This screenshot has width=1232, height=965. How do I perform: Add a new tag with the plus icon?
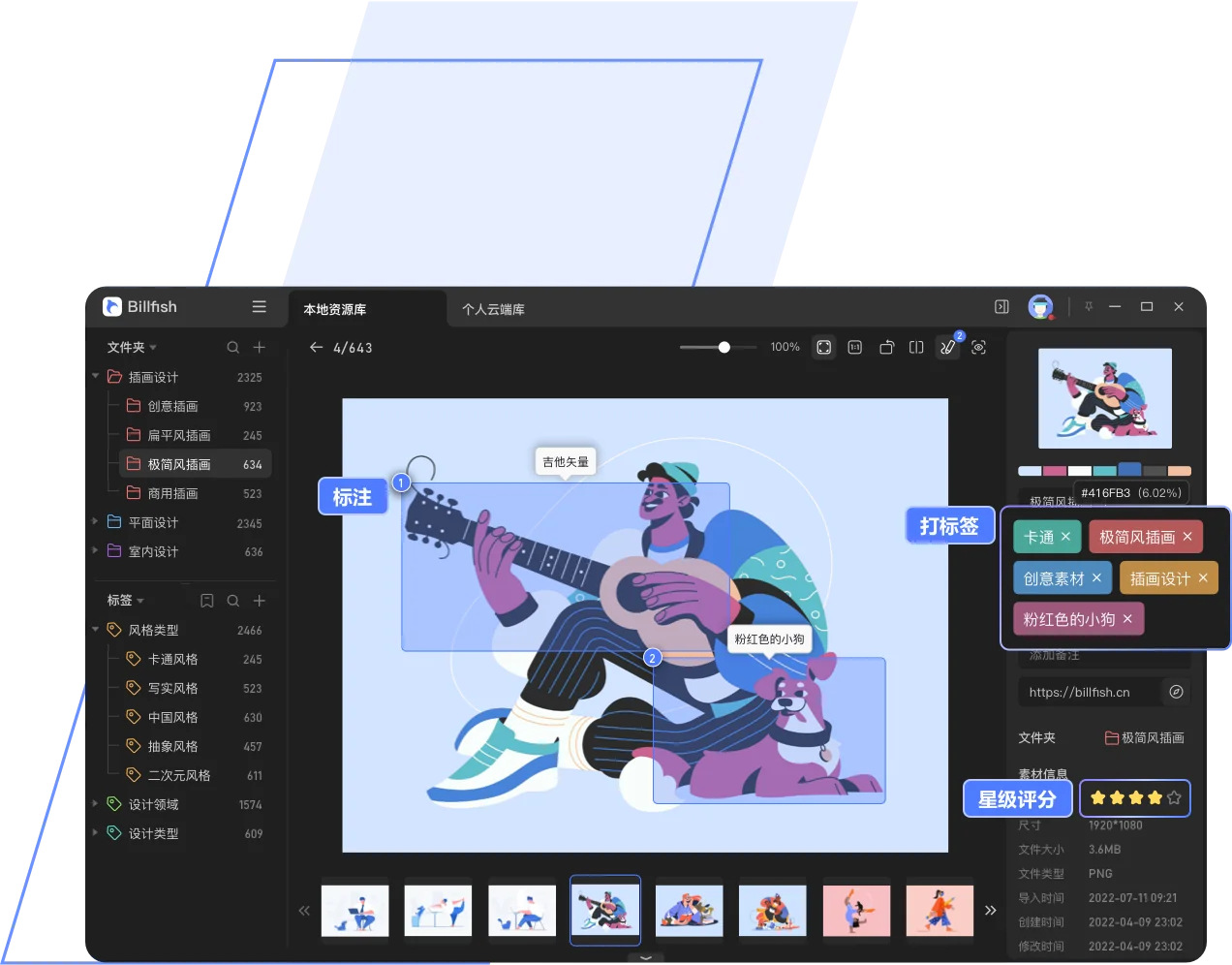(260, 601)
